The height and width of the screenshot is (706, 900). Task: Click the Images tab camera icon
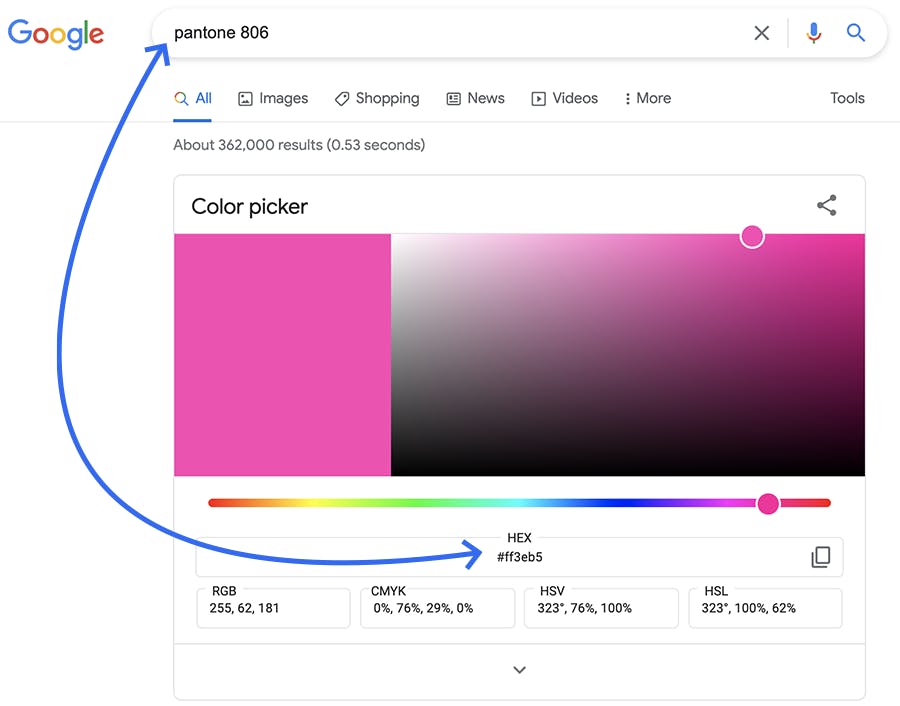[245, 98]
